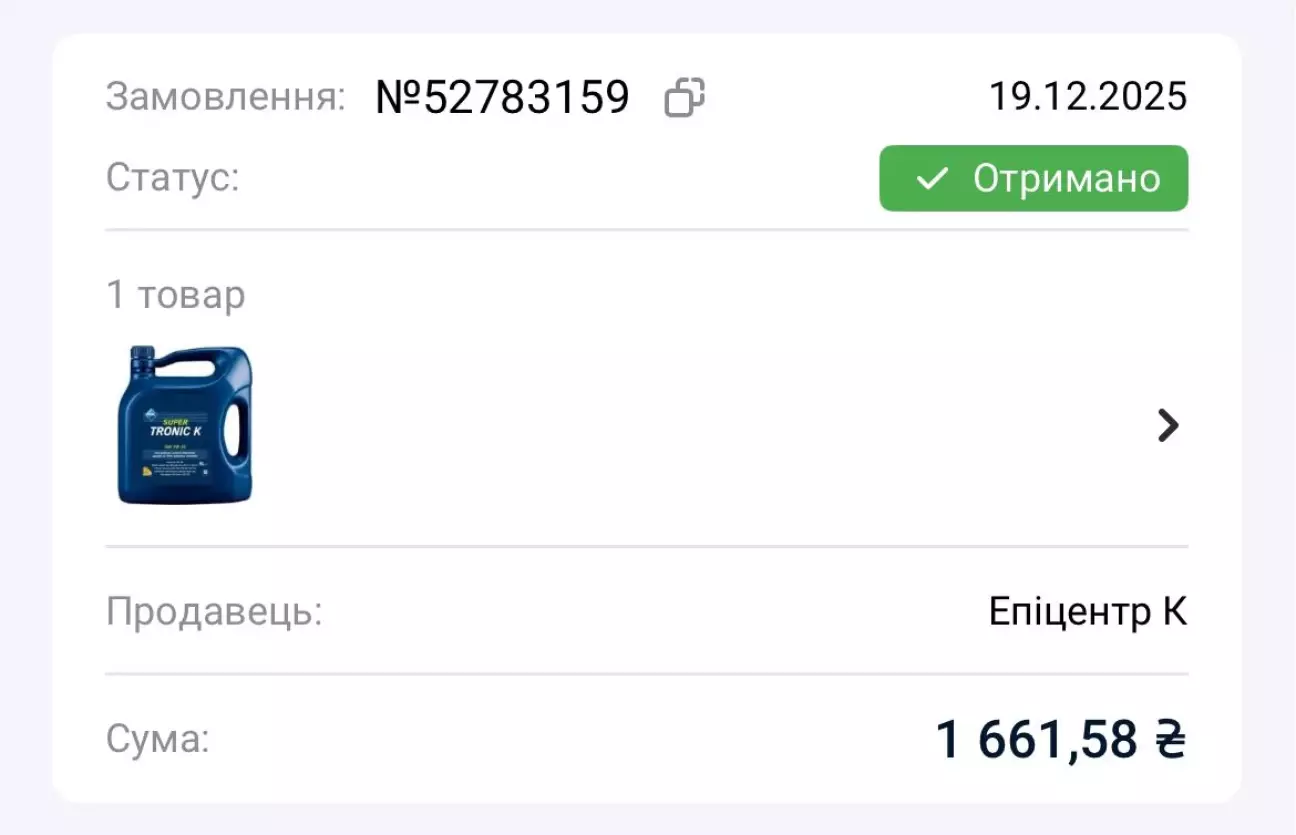Open the Super Tronic K product thumbnail
The image size is (1296, 835).
click(185, 424)
